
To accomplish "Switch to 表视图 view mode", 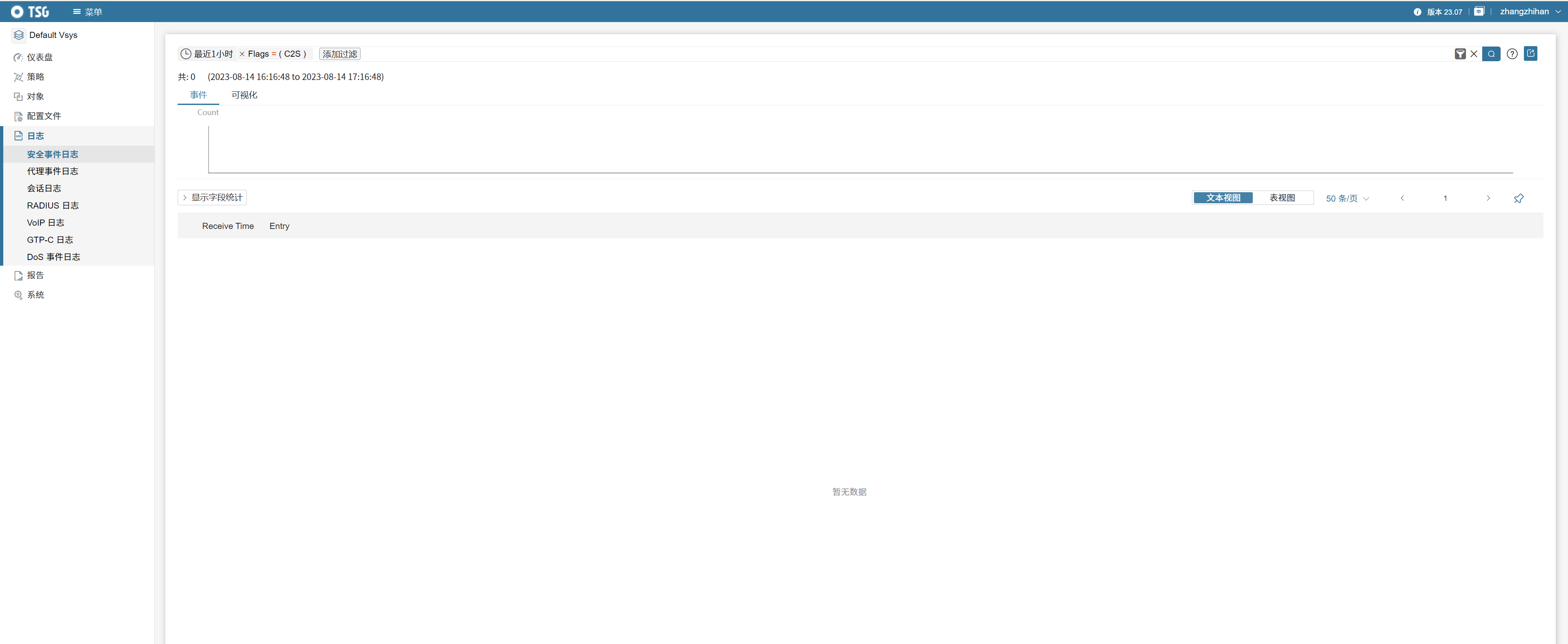I will click(1283, 198).
